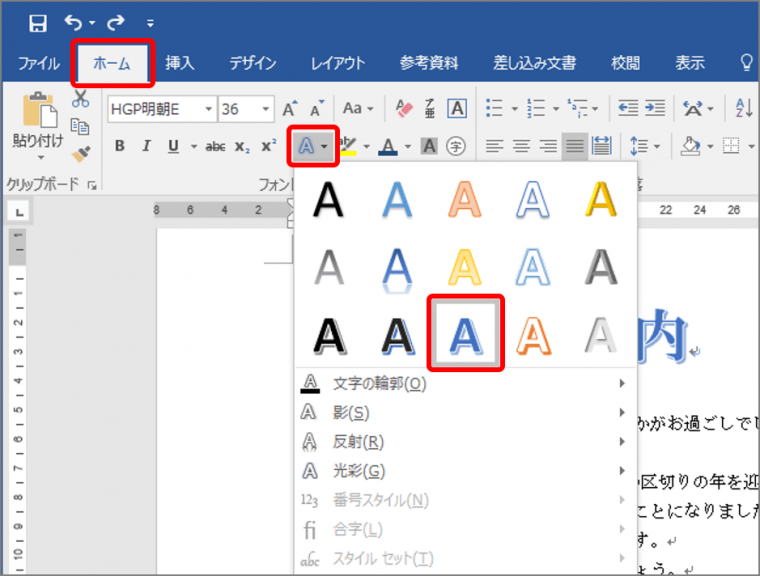This screenshot has height=576, width=760.
Task: Decrease paragraph indent
Action: 628,108
